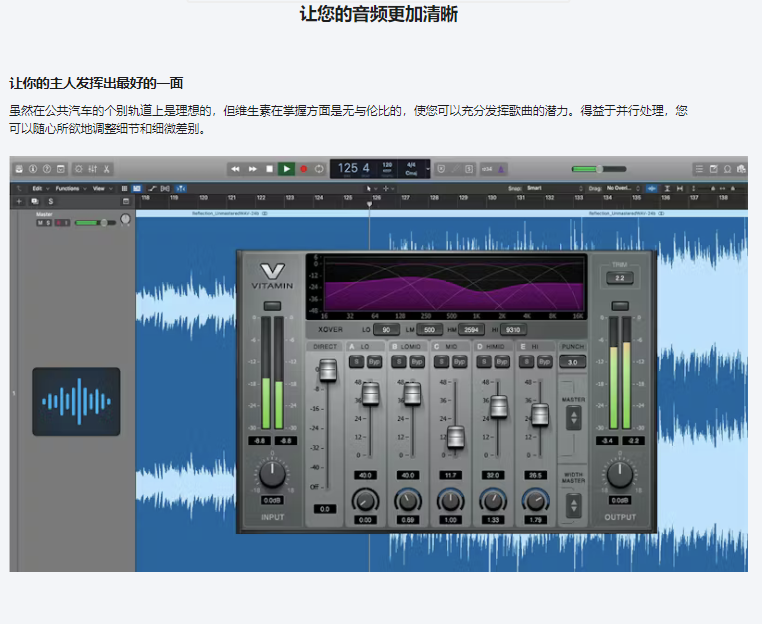Click the audio waveform track icon thumbnail
The image size is (762, 624).
tap(76, 401)
